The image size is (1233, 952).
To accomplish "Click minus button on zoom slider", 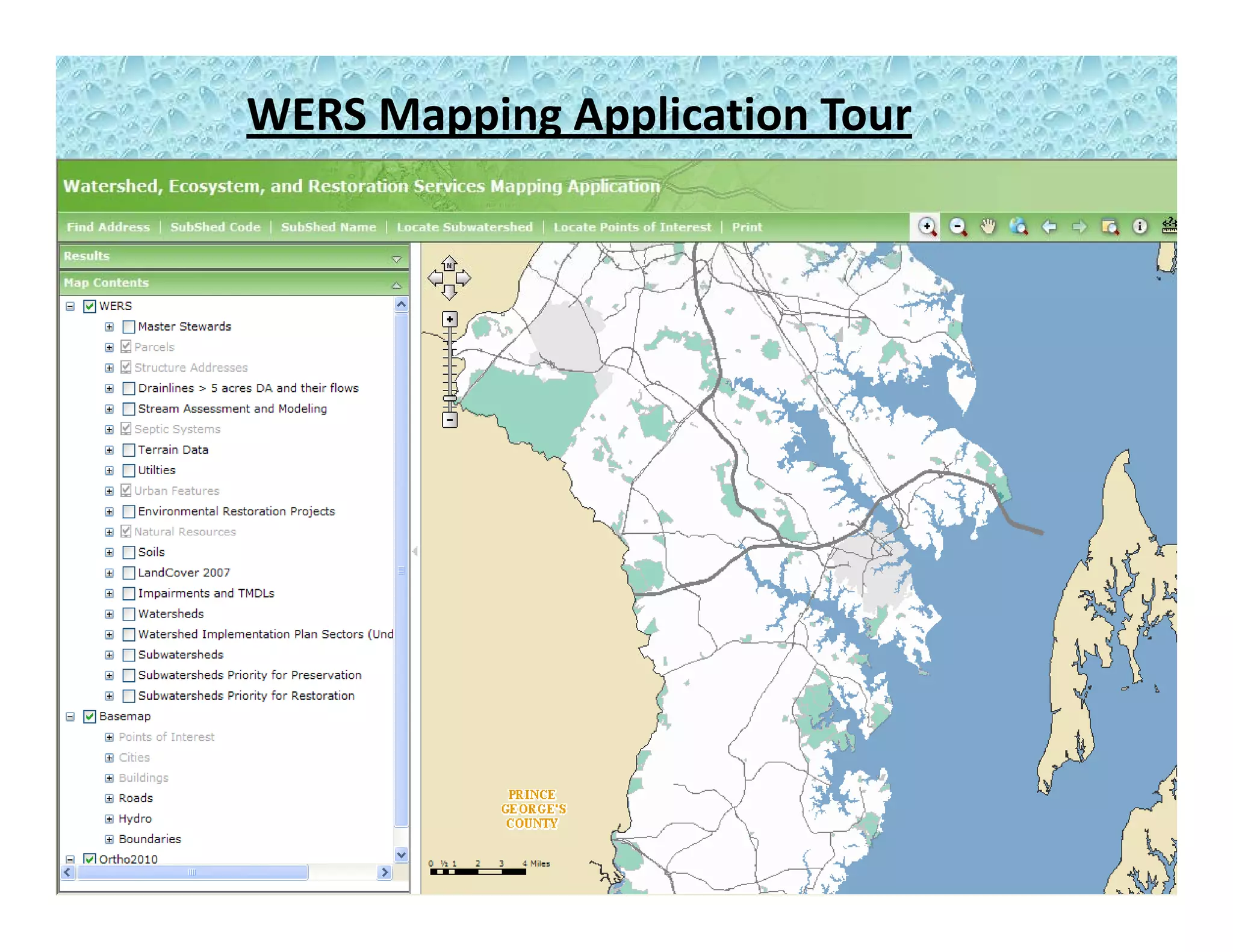I will click(450, 419).
